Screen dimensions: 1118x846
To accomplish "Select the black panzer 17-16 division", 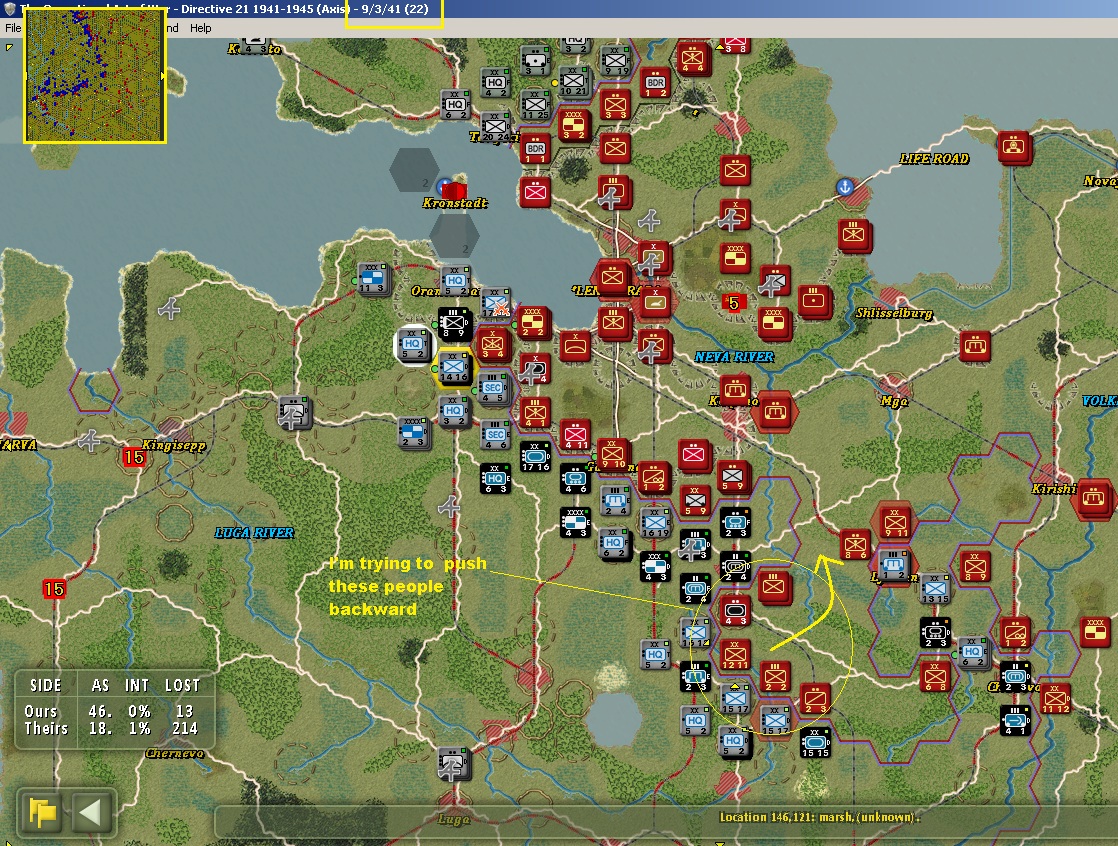I will (x=535, y=457).
